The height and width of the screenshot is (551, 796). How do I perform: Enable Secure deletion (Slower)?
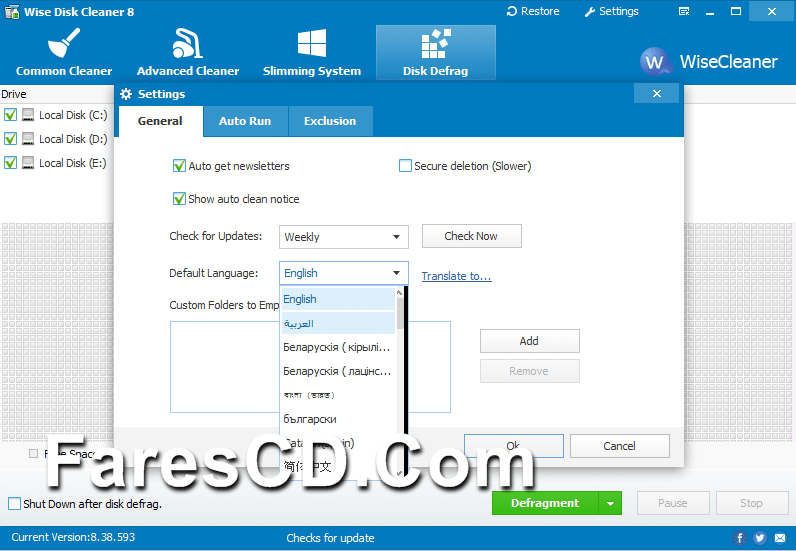tap(405, 166)
